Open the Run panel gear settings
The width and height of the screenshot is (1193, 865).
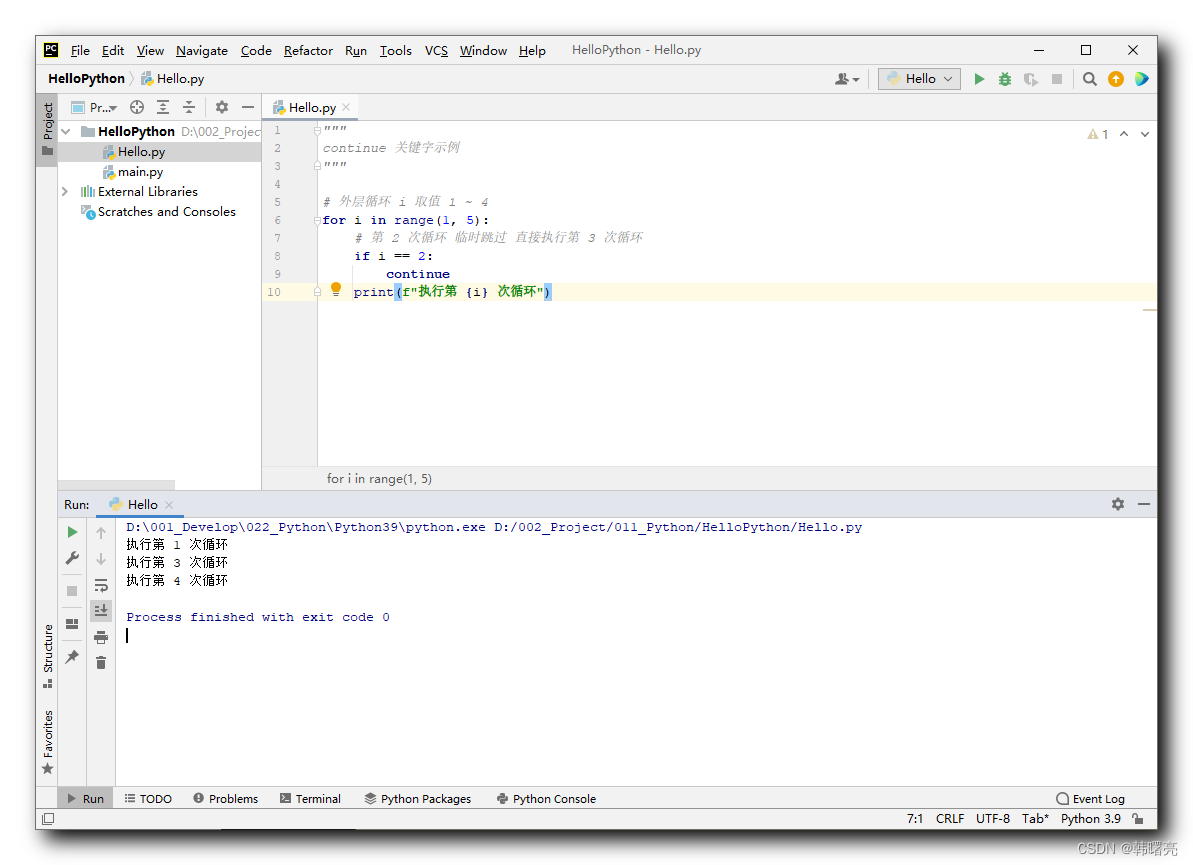[1118, 504]
